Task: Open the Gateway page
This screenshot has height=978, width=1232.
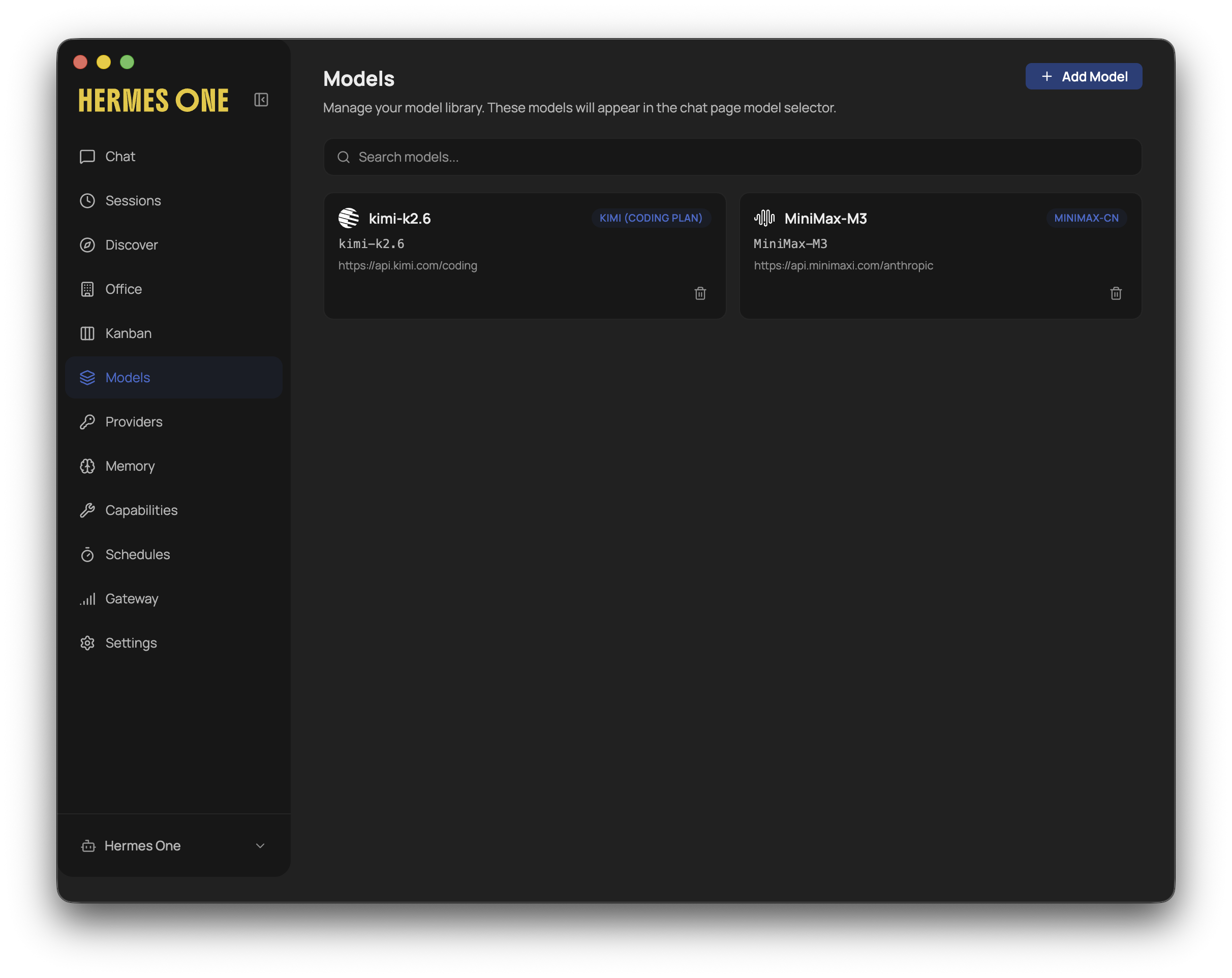Action: click(x=174, y=598)
